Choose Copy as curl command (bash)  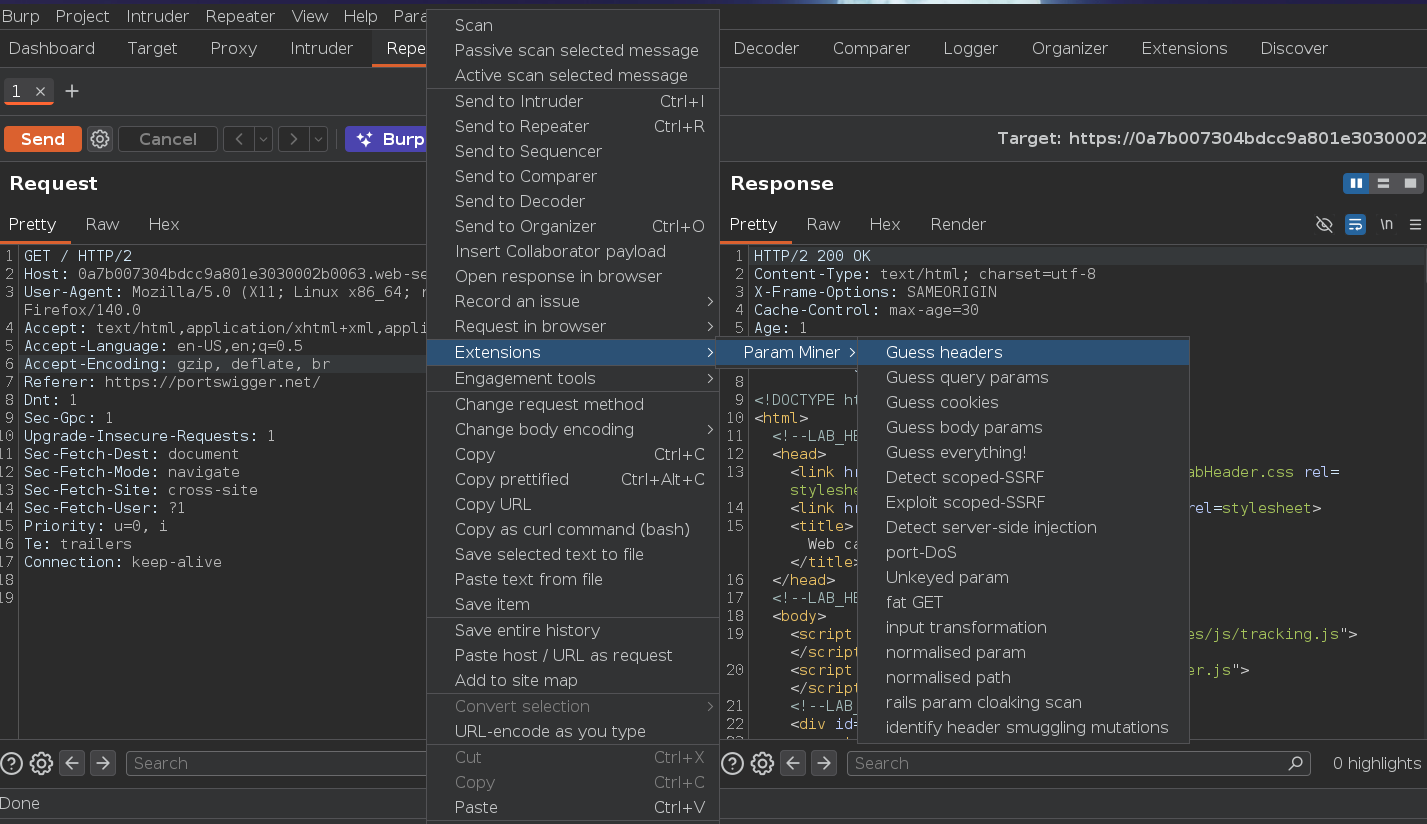click(x=573, y=529)
